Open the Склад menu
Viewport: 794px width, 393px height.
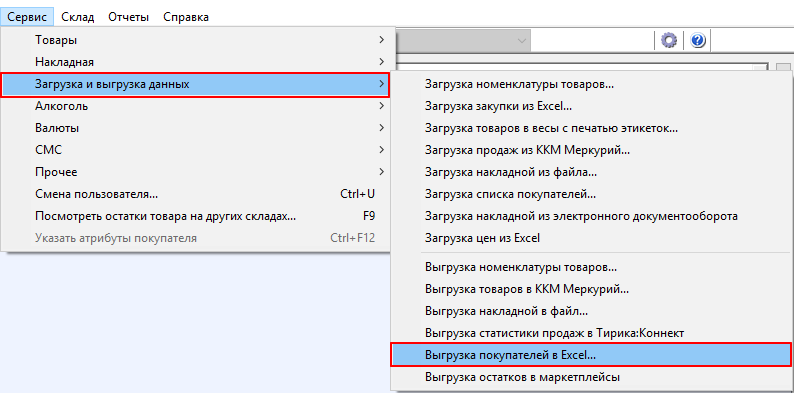point(77,17)
